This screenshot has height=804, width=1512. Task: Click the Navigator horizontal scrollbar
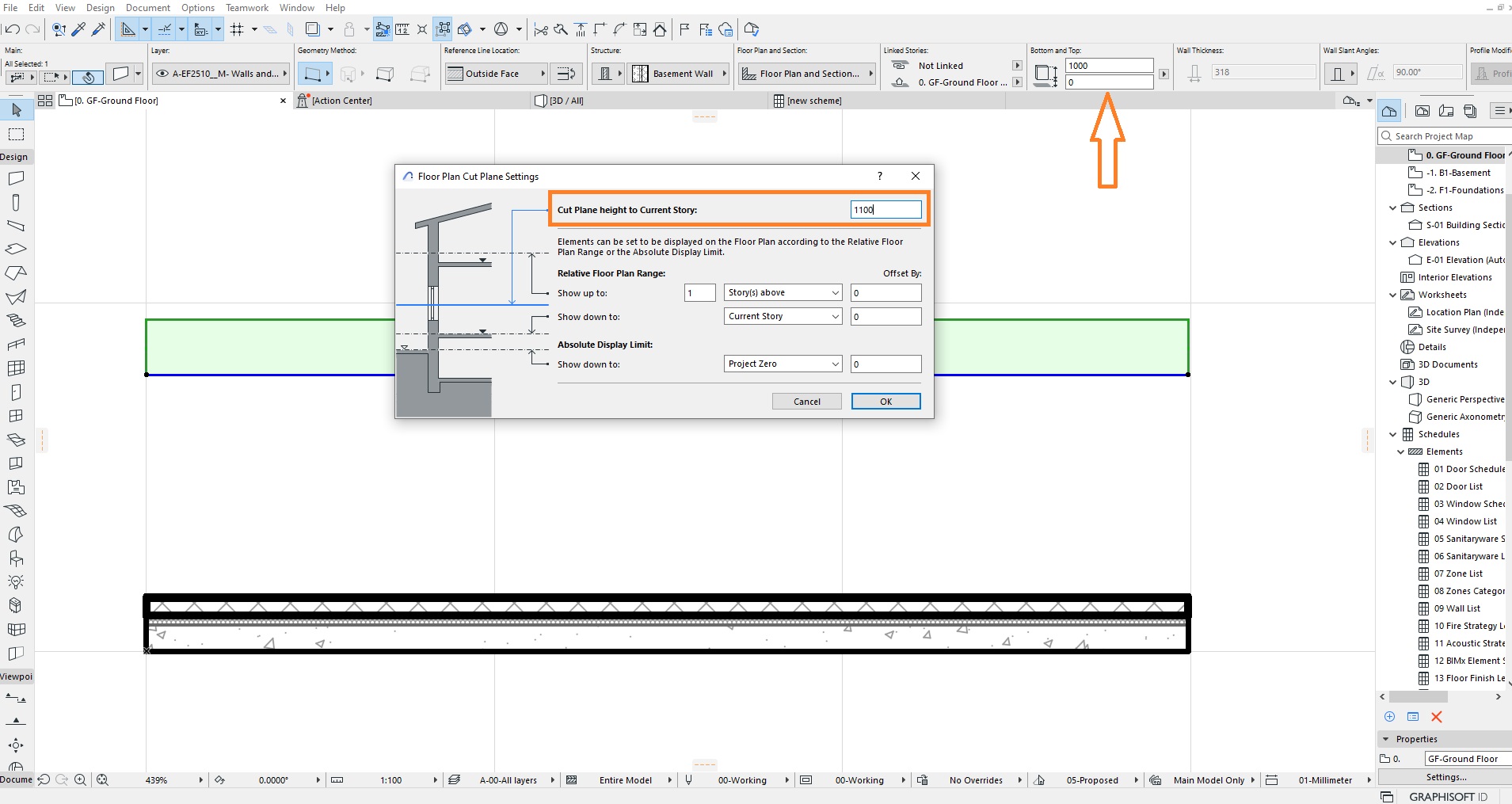pyautogui.click(x=1419, y=697)
